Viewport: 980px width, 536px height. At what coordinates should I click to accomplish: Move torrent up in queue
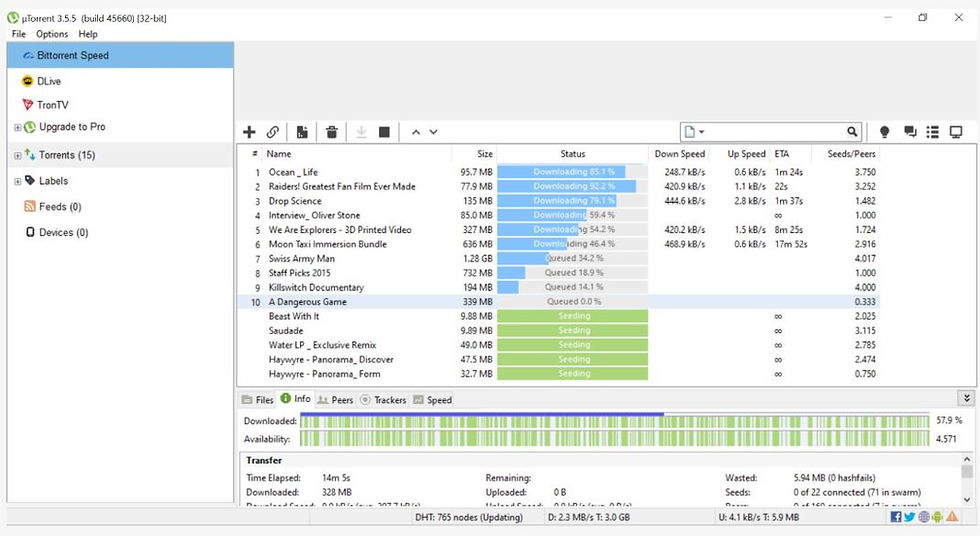pos(416,132)
